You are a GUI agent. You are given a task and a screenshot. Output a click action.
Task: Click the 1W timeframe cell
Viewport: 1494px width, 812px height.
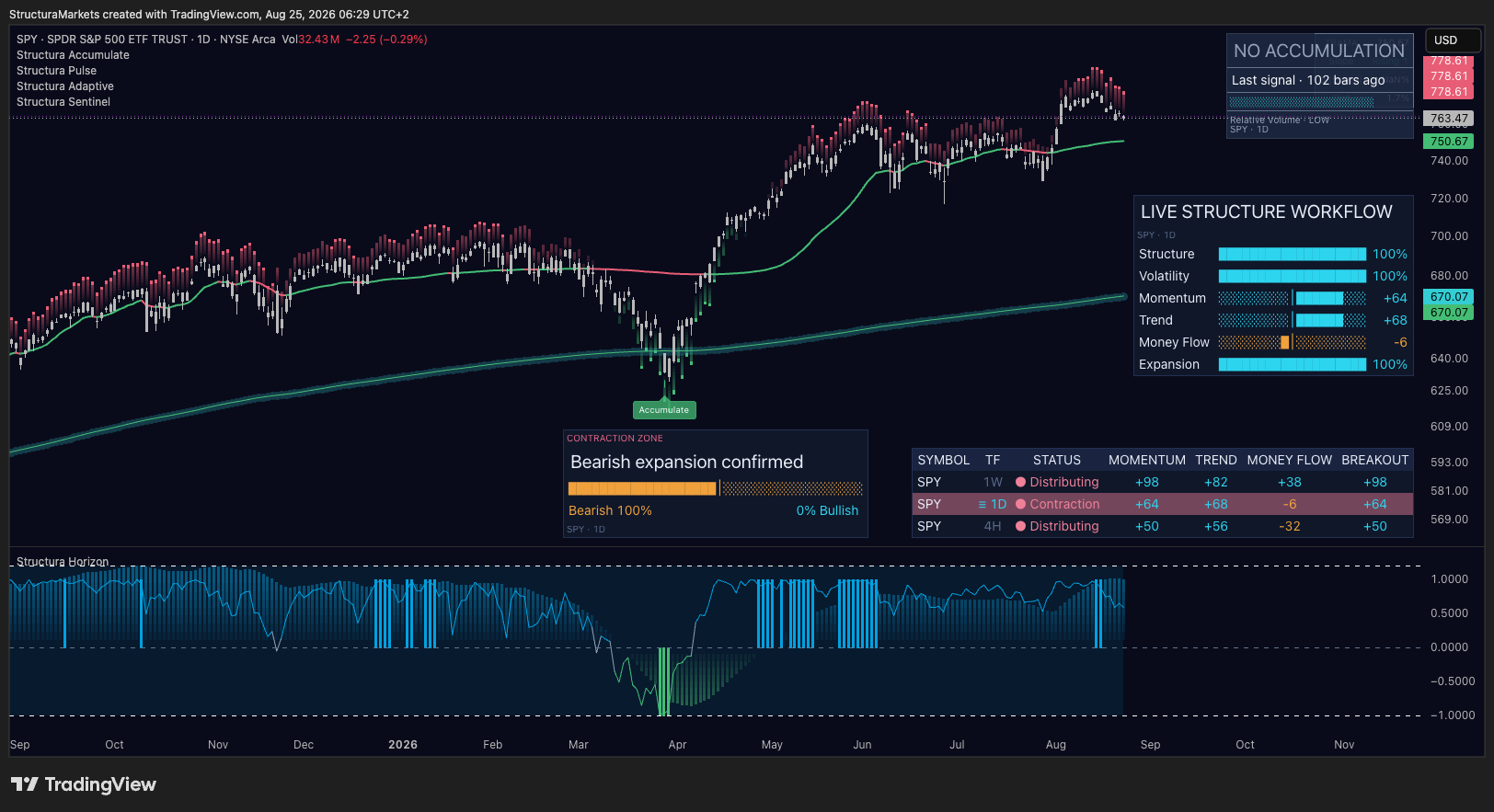(993, 482)
